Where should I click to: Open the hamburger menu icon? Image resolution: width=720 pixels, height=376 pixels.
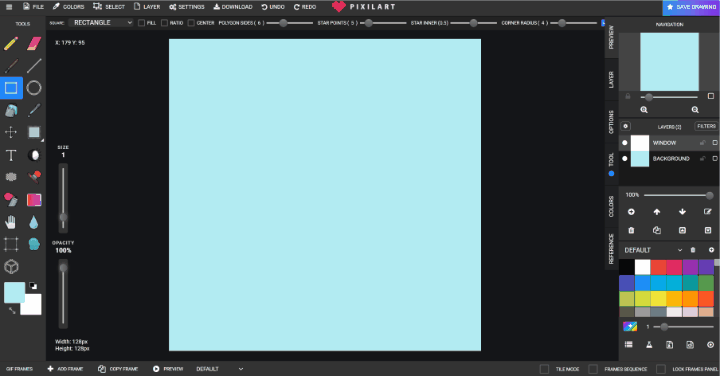point(9,7)
